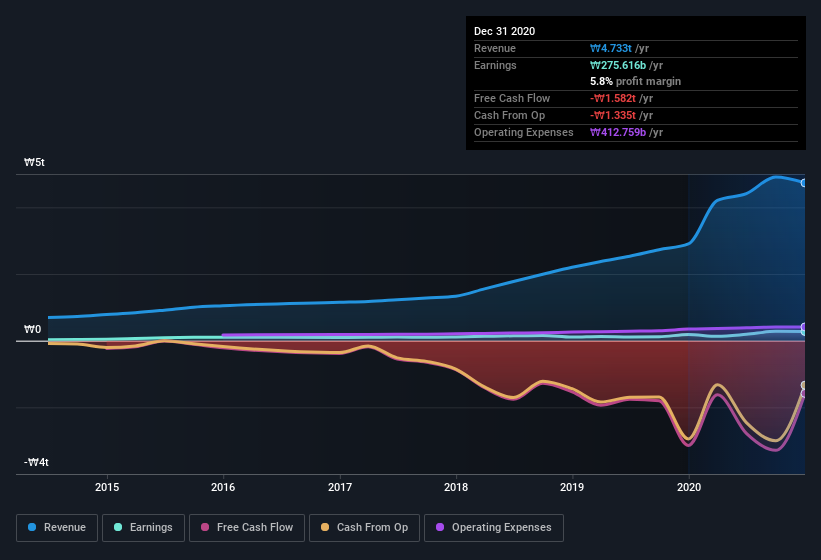This screenshot has width=821, height=560.
Task: Click the purple Operating Expenses legend dot
Action: 440,527
